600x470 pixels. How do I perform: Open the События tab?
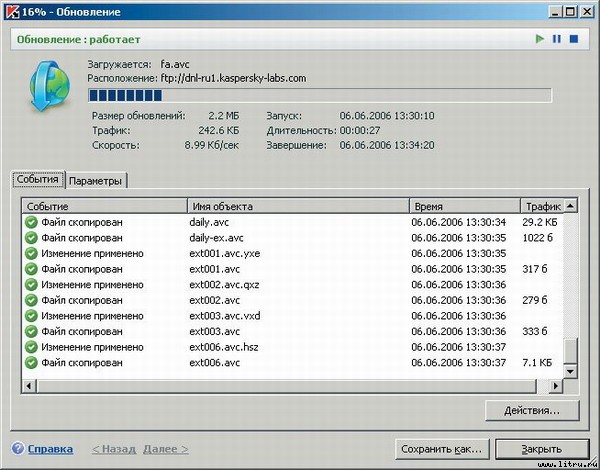pyautogui.click(x=38, y=181)
